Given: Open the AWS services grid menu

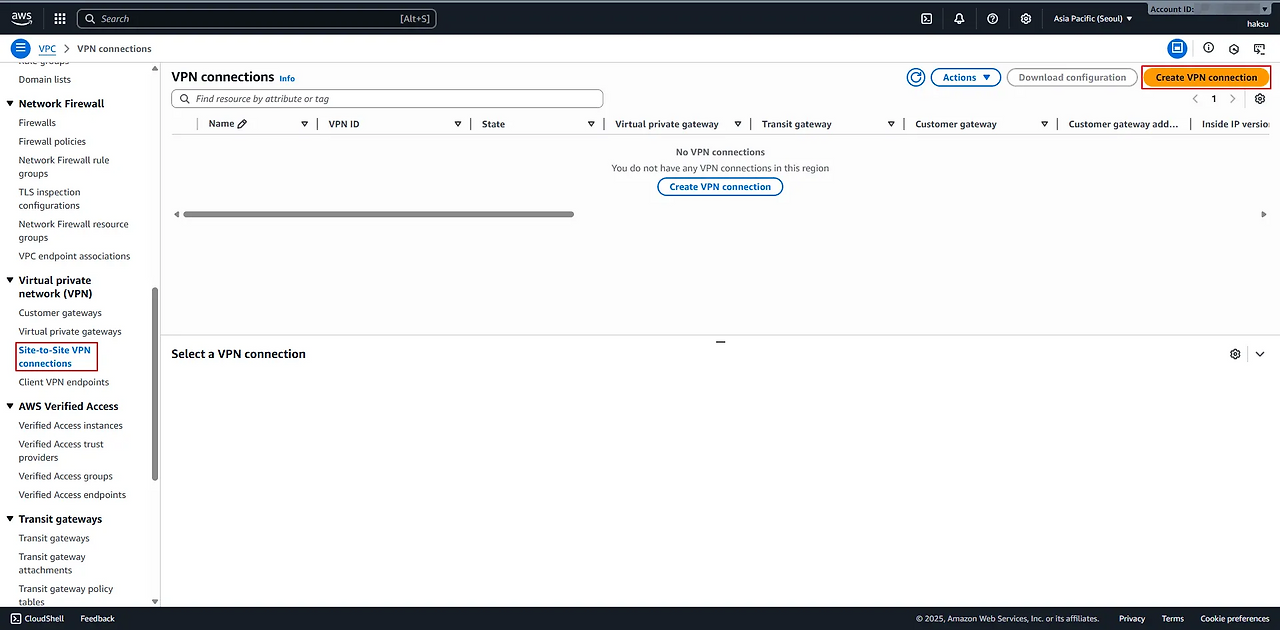Looking at the screenshot, I should tap(60, 18).
